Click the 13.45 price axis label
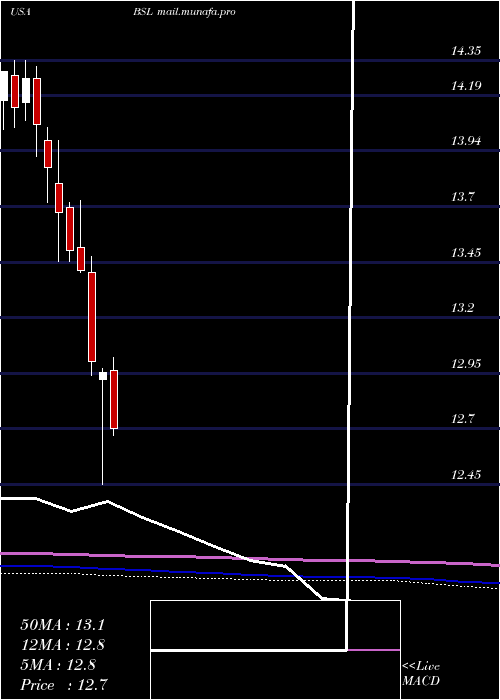The width and height of the screenshot is (500, 700). click(x=467, y=253)
